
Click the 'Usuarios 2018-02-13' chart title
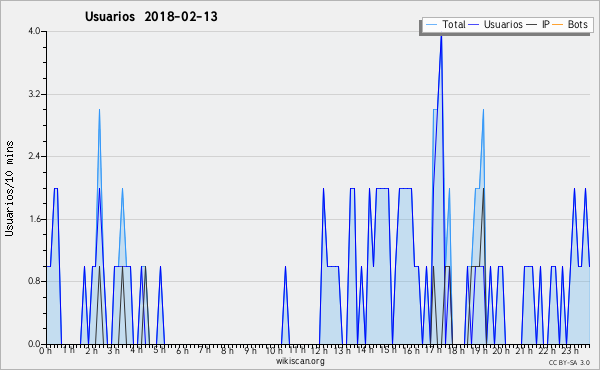click(x=151, y=17)
